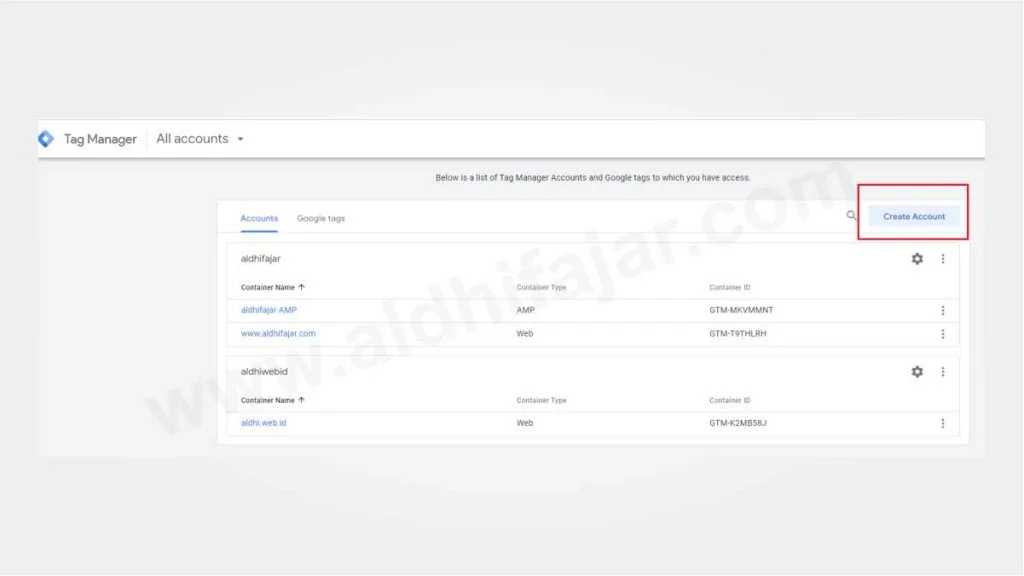Image resolution: width=1024 pixels, height=576 pixels.
Task: Click the search magnifier icon
Action: [x=852, y=216]
